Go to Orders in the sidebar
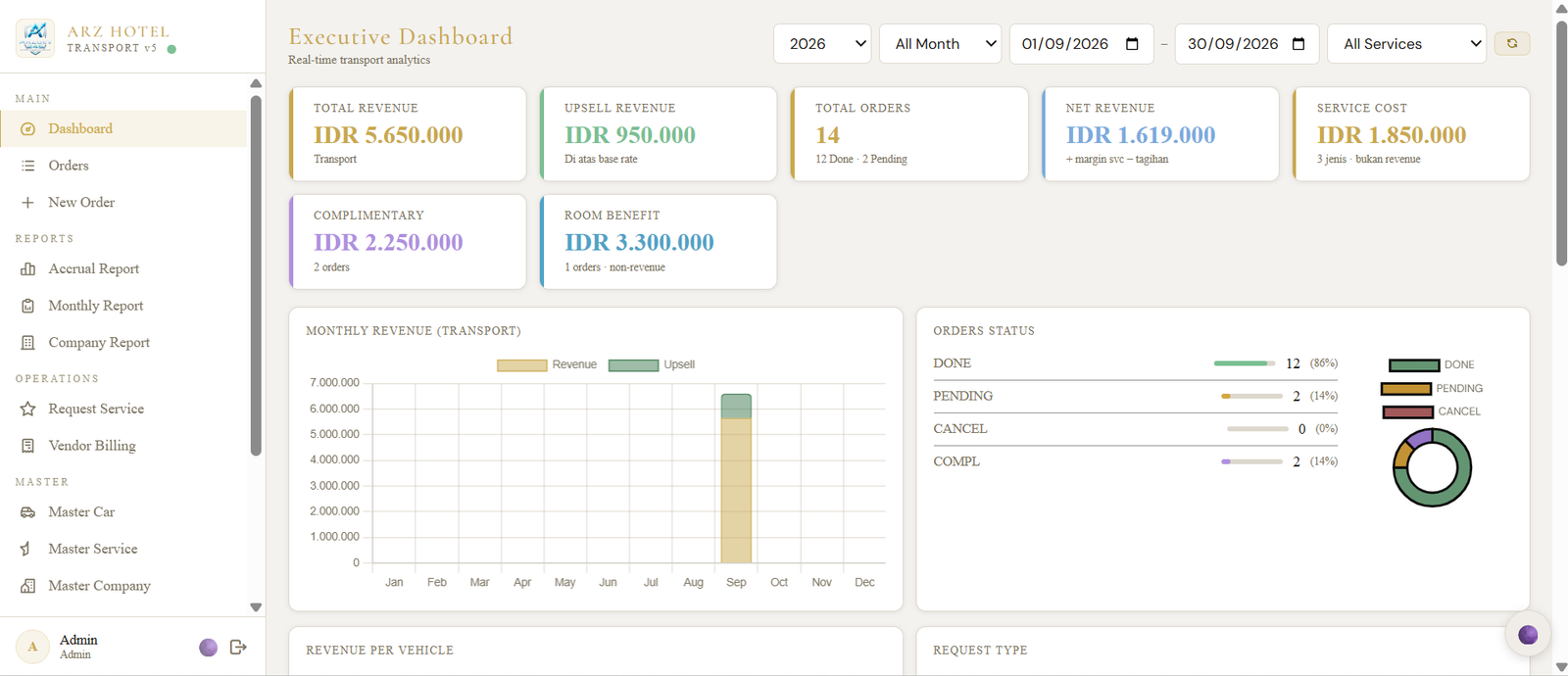The image size is (1568, 676). tap(123, 166)
